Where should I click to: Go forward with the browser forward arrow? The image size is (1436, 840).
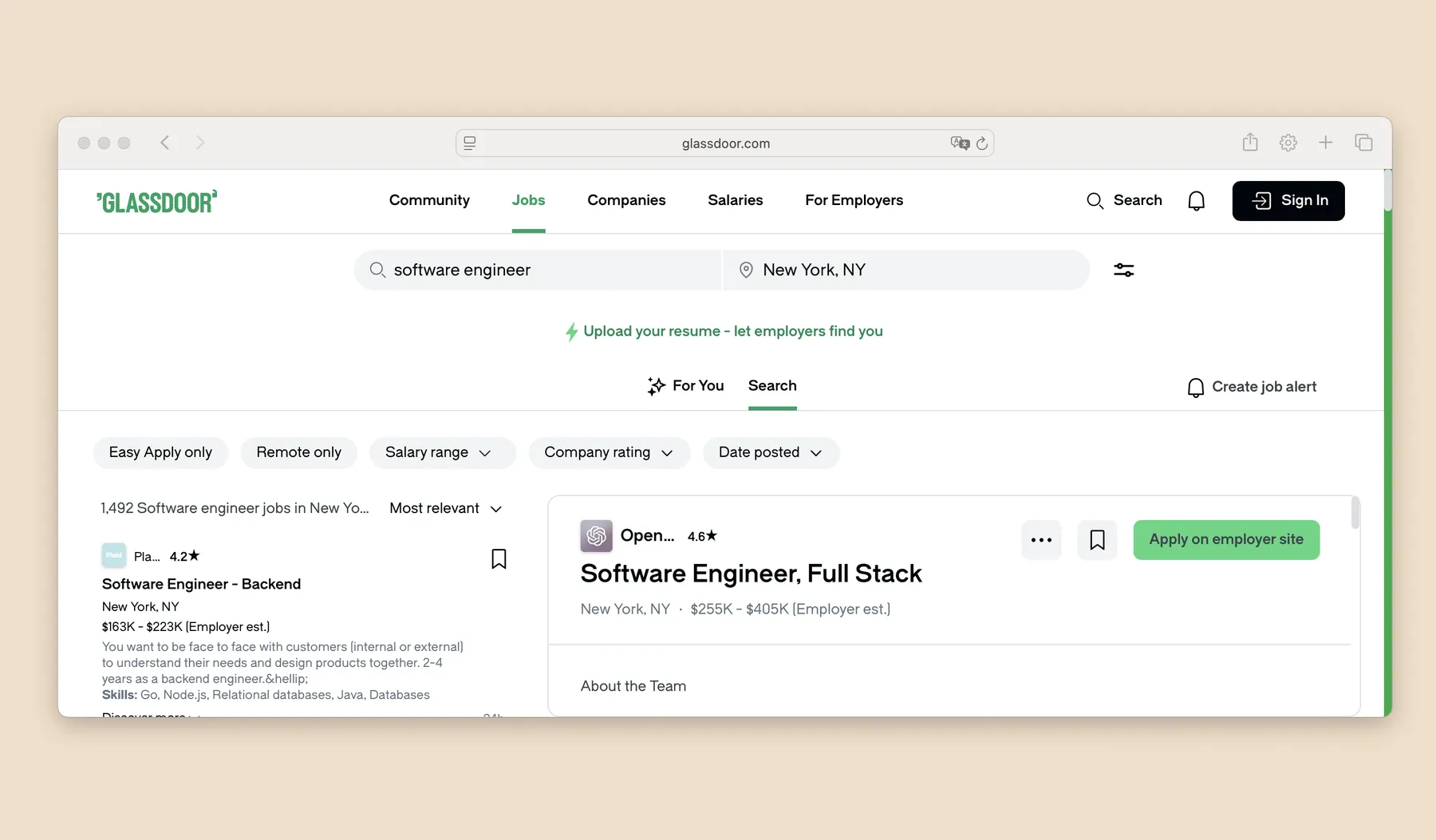tap(200, 143)
